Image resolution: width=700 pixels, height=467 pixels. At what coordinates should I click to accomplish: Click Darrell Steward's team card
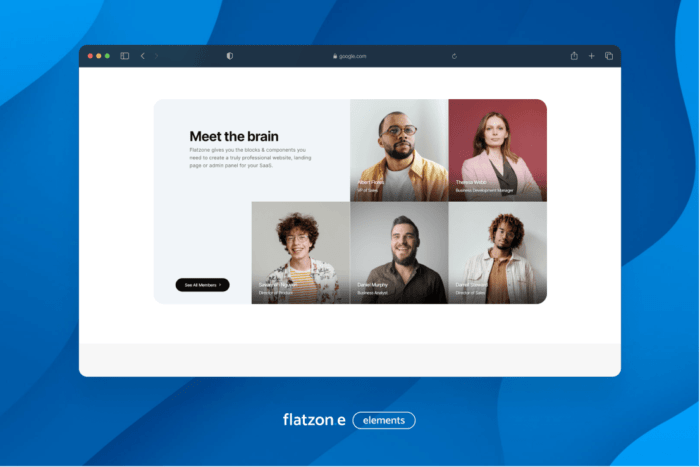pos(497,252)
